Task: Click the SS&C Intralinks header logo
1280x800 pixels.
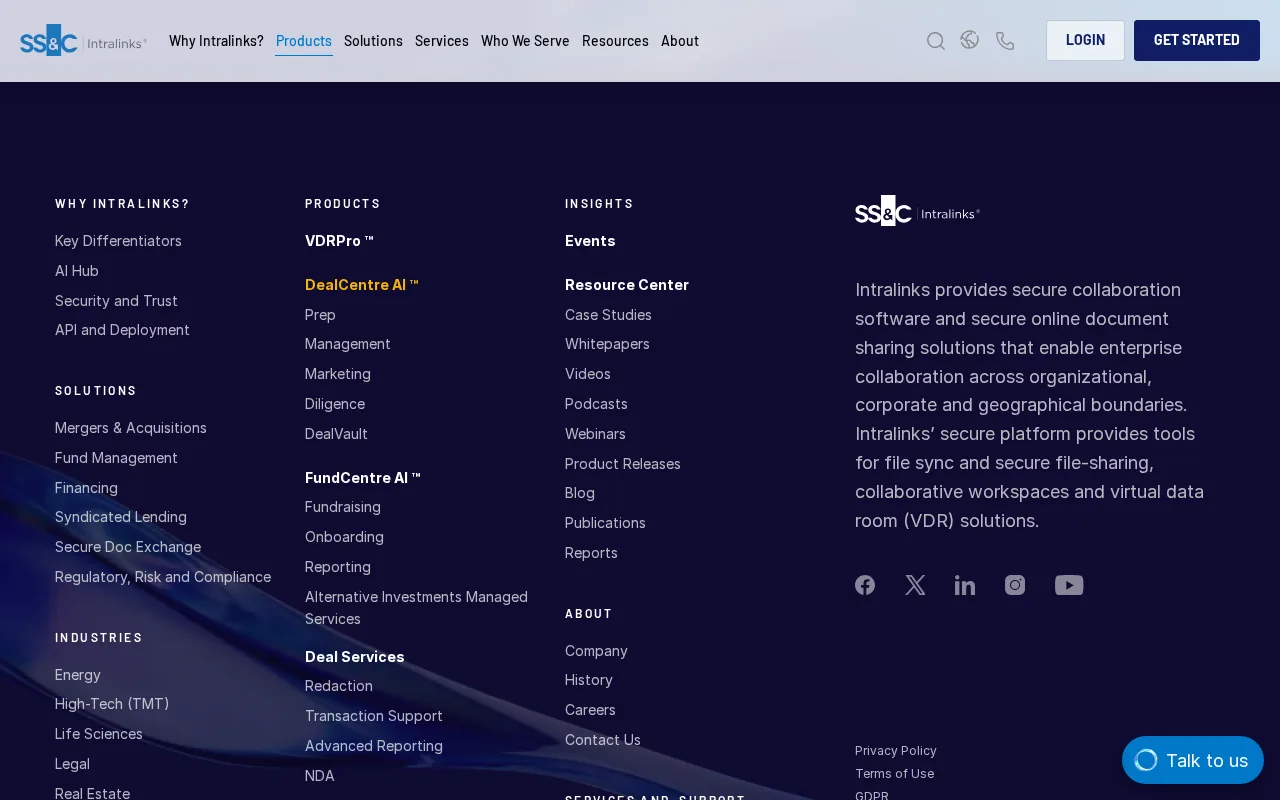Action: point(84,40)
